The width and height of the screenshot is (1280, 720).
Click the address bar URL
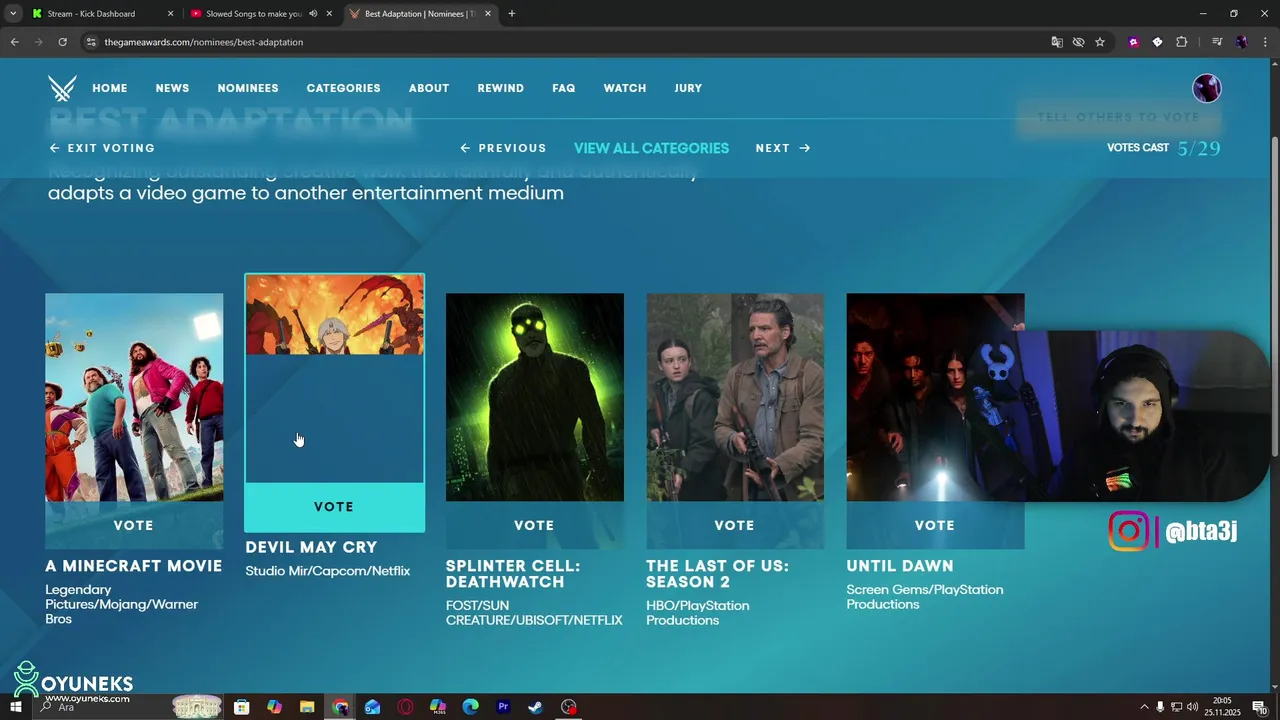point(204,42)
